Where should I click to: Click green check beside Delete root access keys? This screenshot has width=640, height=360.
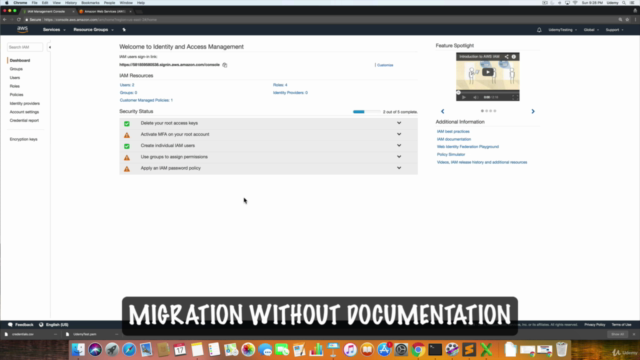tap(127, 124)
